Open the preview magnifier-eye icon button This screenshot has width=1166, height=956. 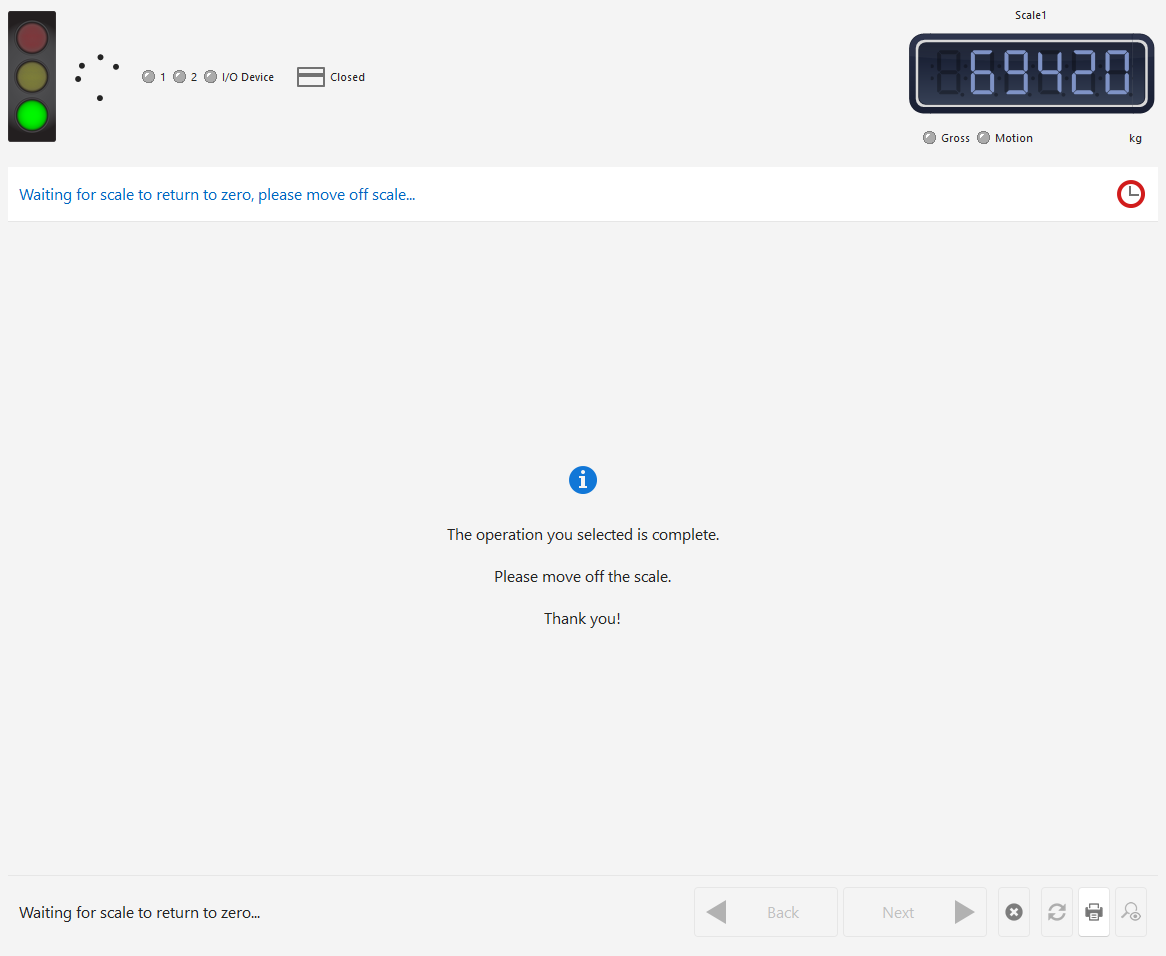[x=1131, y=912]
